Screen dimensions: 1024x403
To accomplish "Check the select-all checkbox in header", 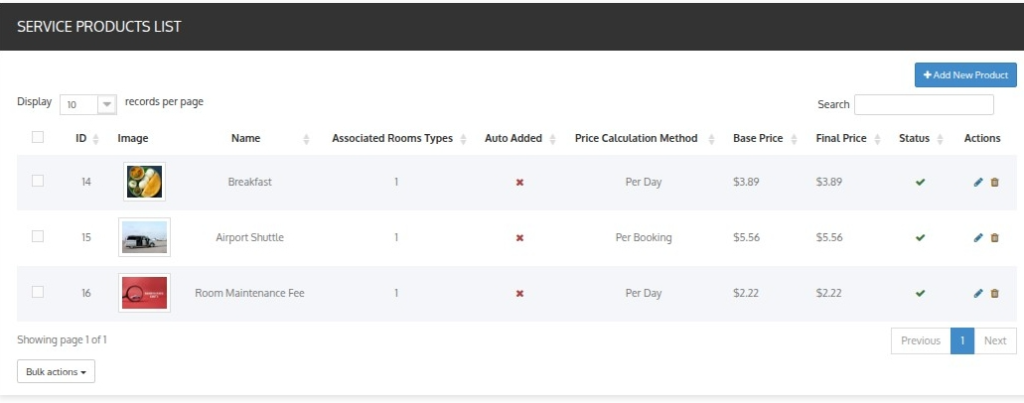I will (38, 137).
